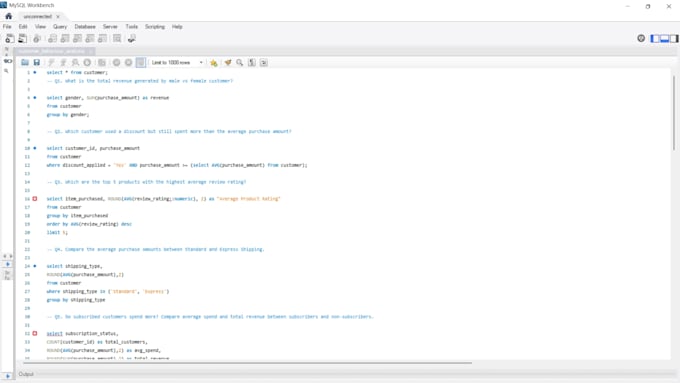Open the Help menu
The height and width of the screenshot is (383, 680).
(x=177, y=26)
